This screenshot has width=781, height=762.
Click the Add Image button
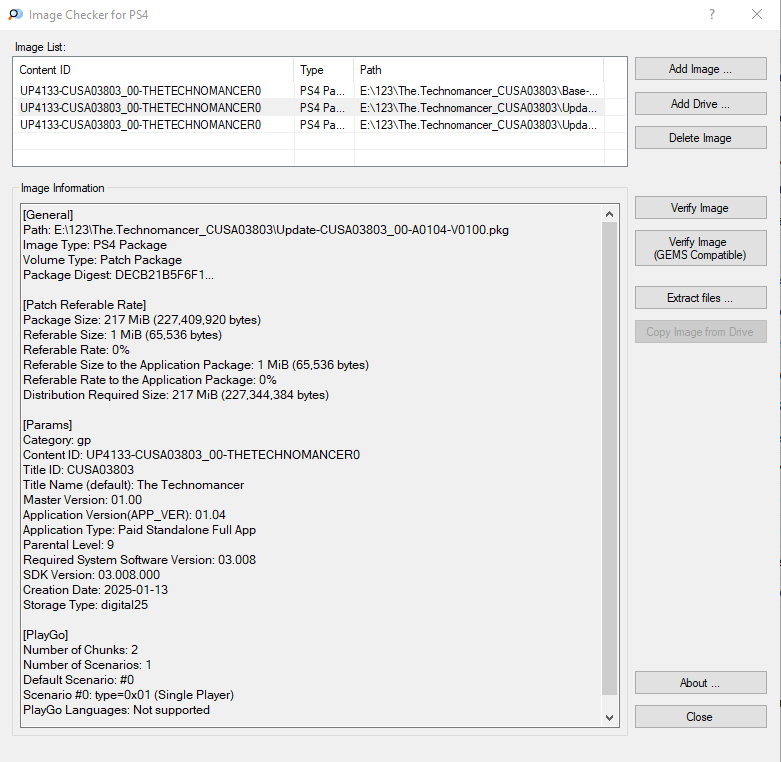click(700, 69)
